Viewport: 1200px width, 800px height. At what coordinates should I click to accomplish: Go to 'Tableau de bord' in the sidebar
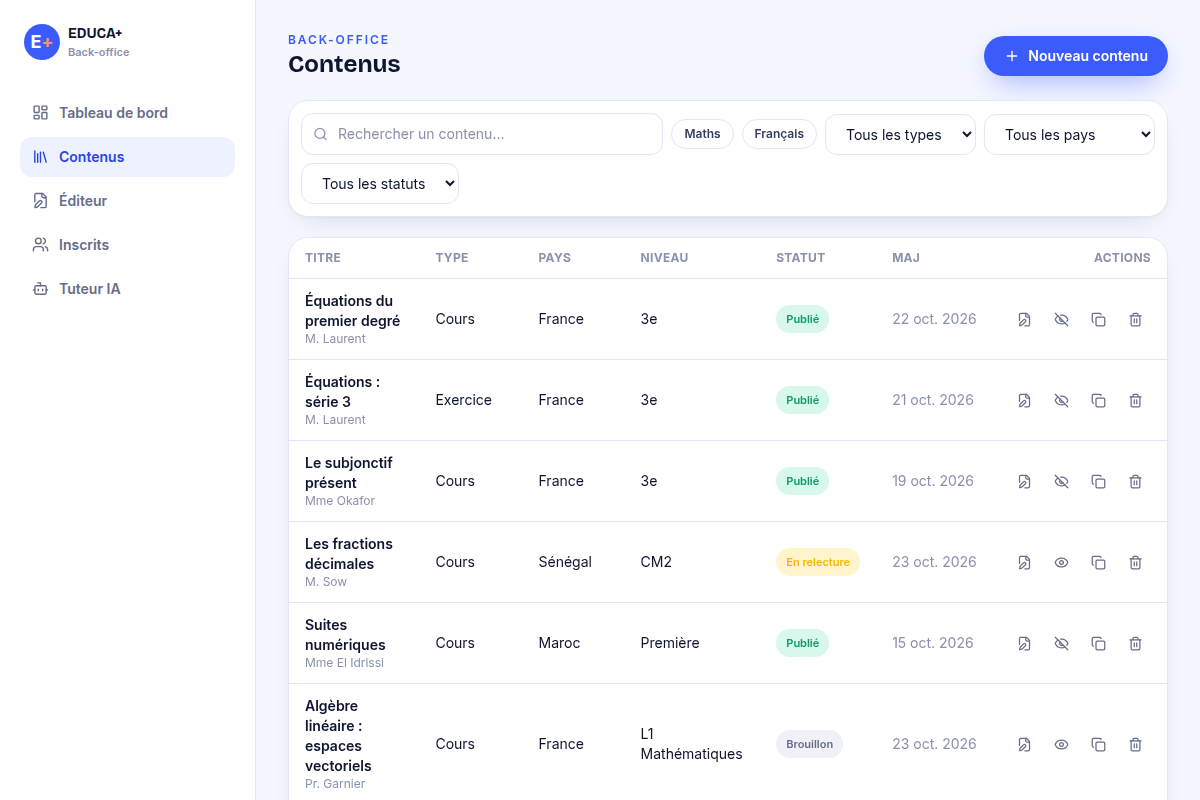point(128,113)
